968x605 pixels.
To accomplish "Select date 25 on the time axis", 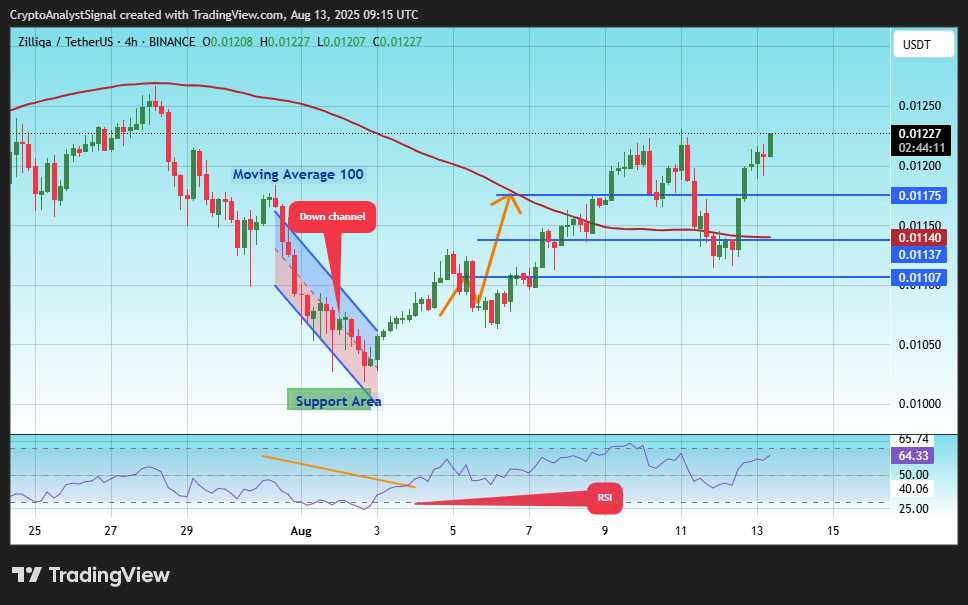I will [35, 530].
